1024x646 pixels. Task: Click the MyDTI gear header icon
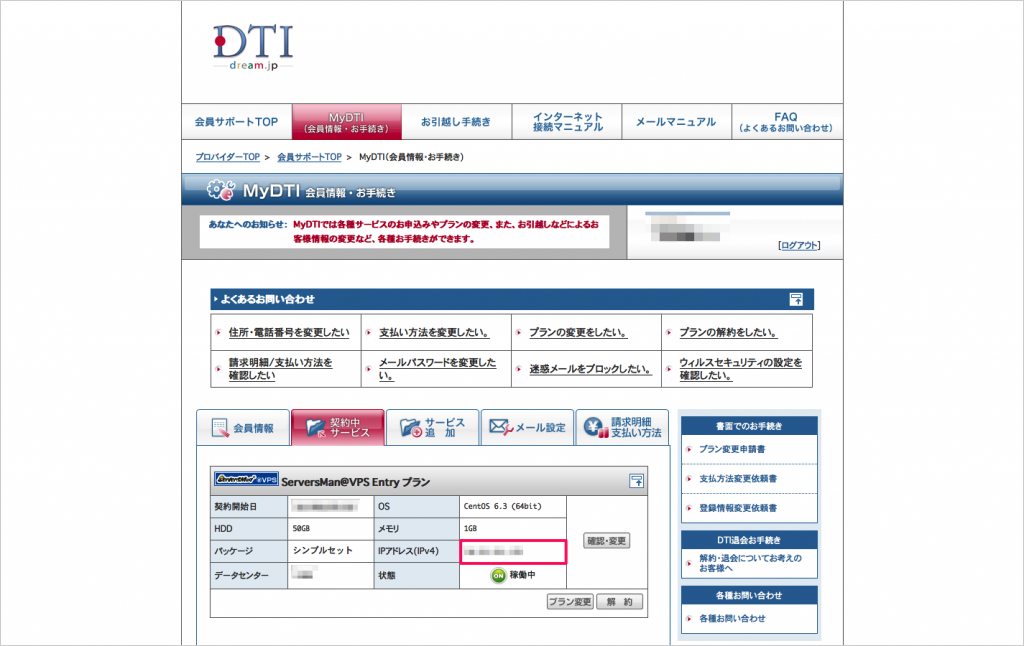pos(220,190)
